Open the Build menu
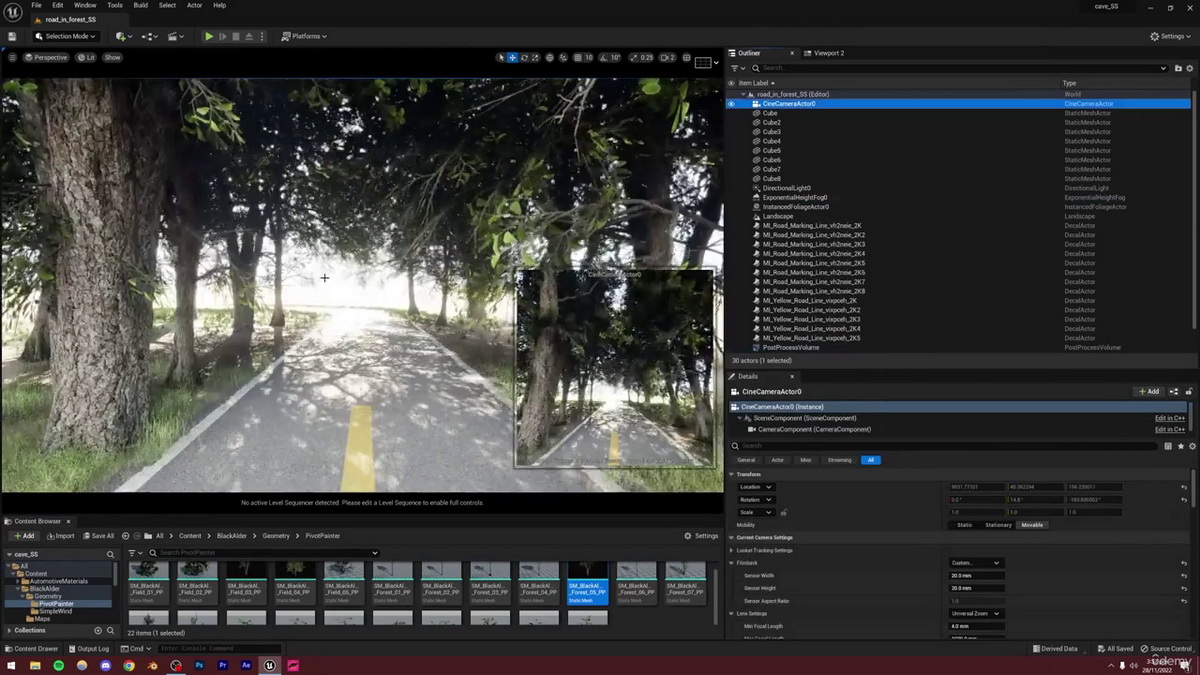The width and height of the screenshot is (1200, 675). point(141,5)
